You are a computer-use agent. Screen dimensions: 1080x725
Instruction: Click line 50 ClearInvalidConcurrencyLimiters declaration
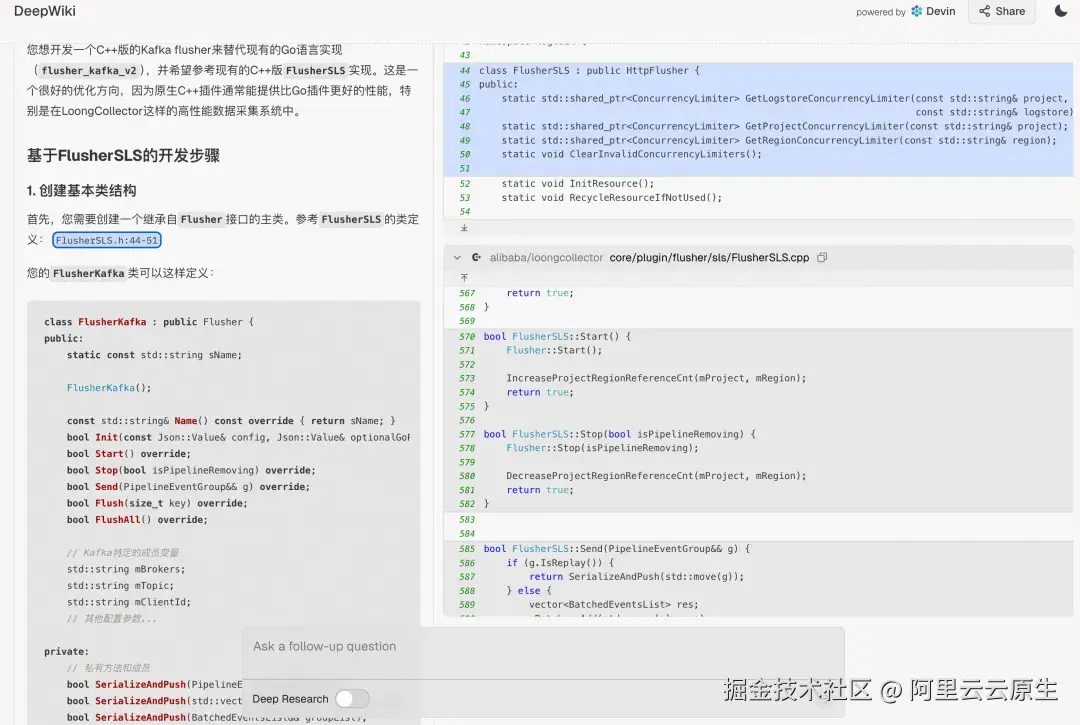click(632, 154)
